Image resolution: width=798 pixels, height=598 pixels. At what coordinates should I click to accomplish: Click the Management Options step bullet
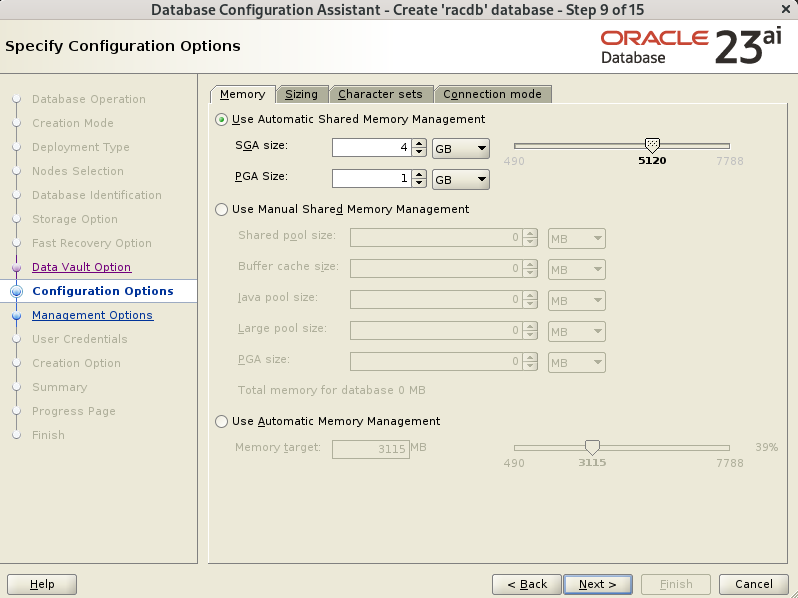pyautogui.click(x=16, y=316)
